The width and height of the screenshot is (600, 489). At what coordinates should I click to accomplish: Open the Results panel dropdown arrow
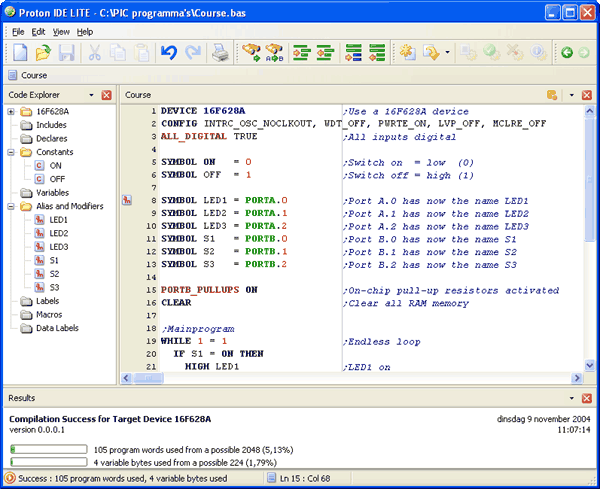coord(572,398)
